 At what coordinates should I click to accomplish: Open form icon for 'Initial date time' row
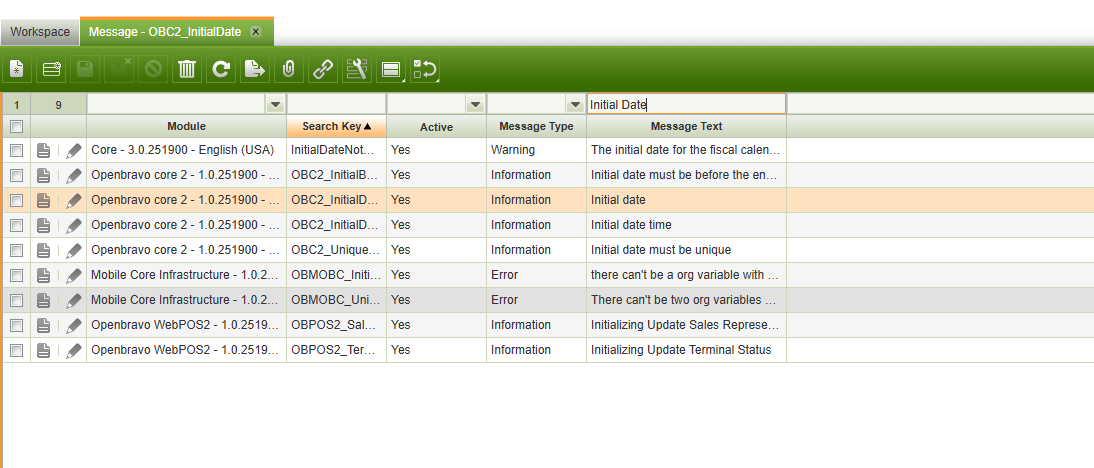tap(44, 225)
